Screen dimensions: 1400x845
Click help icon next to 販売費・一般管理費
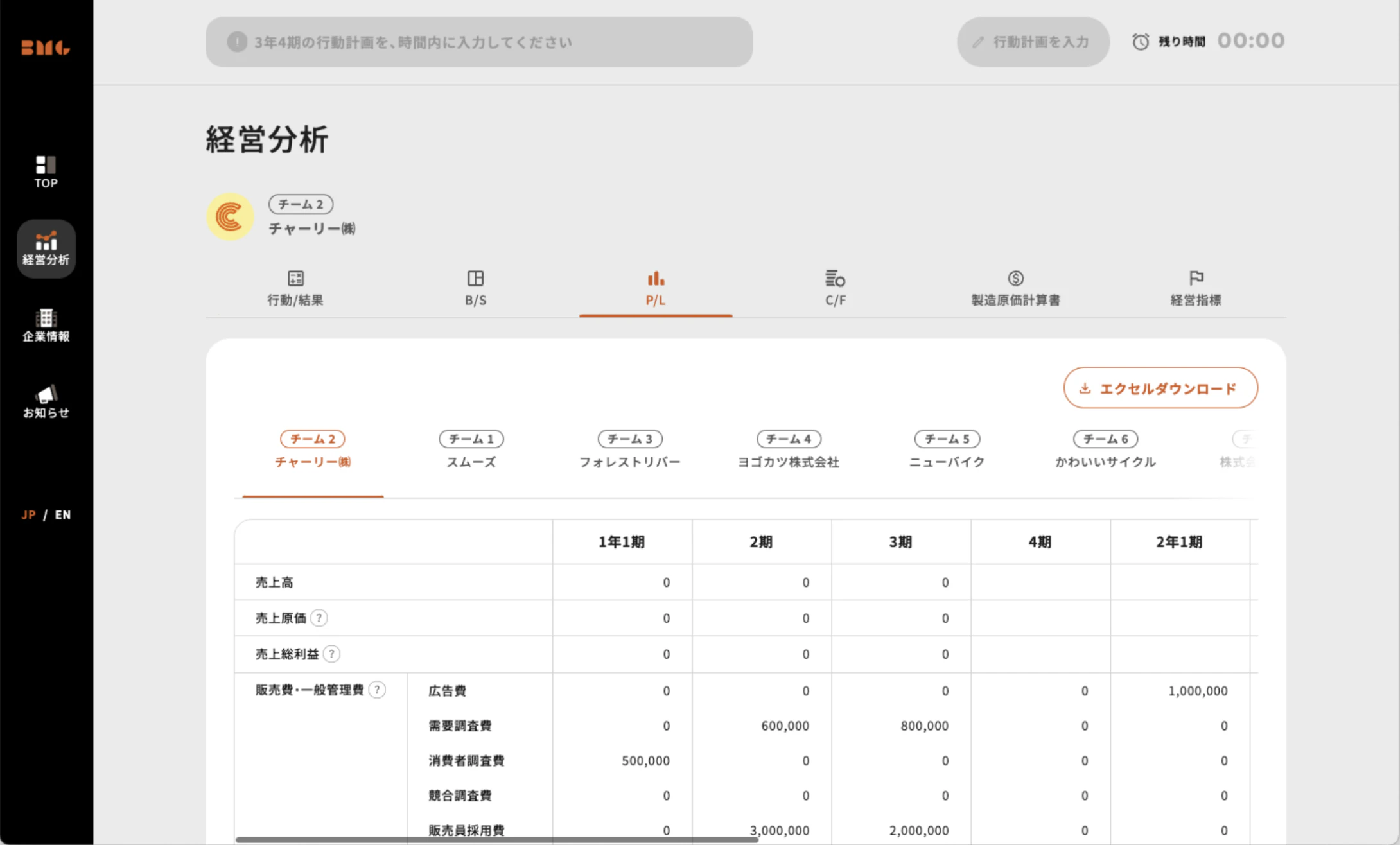(x=377, y=690)
